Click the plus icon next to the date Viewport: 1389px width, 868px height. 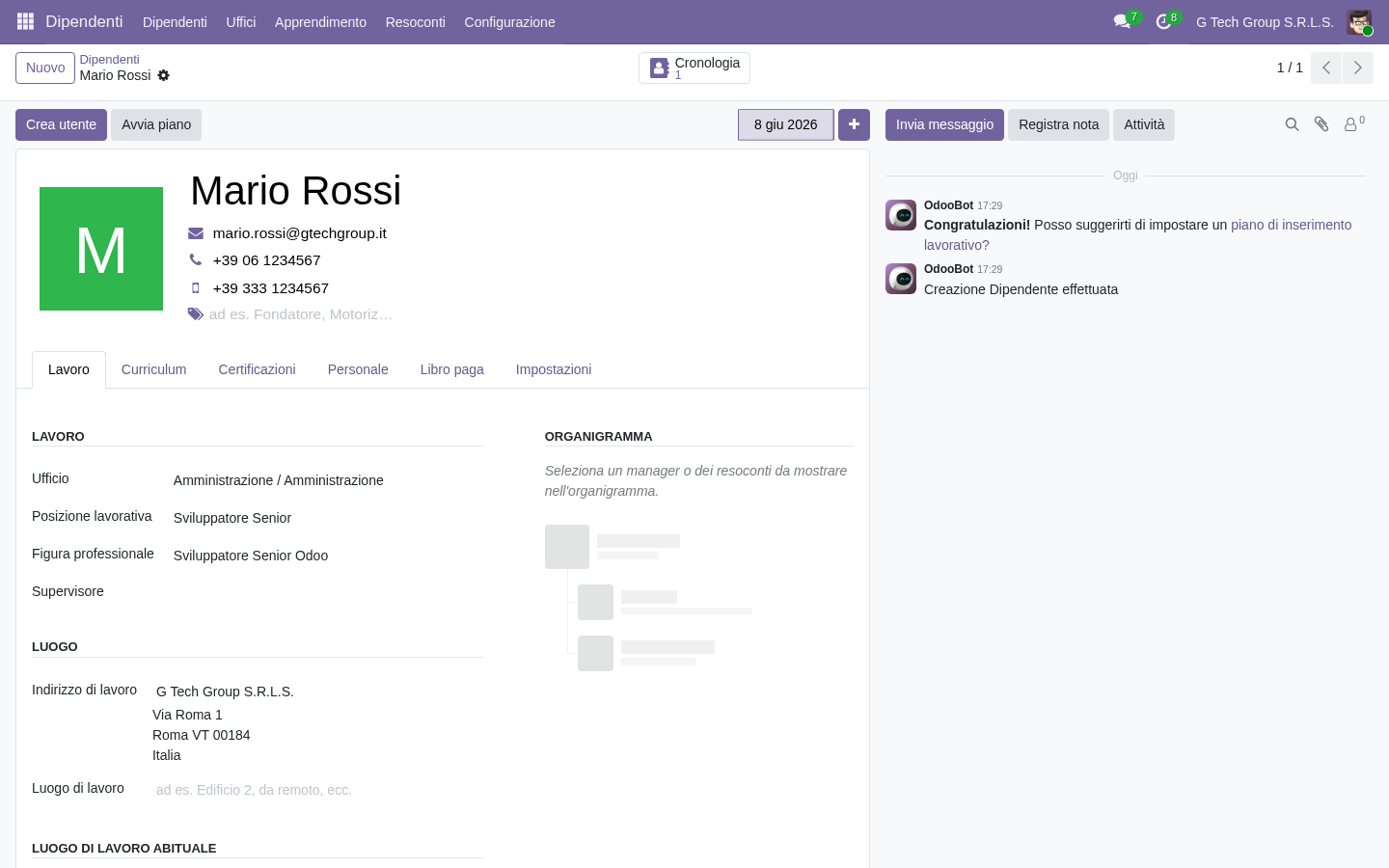click(854, 124)
